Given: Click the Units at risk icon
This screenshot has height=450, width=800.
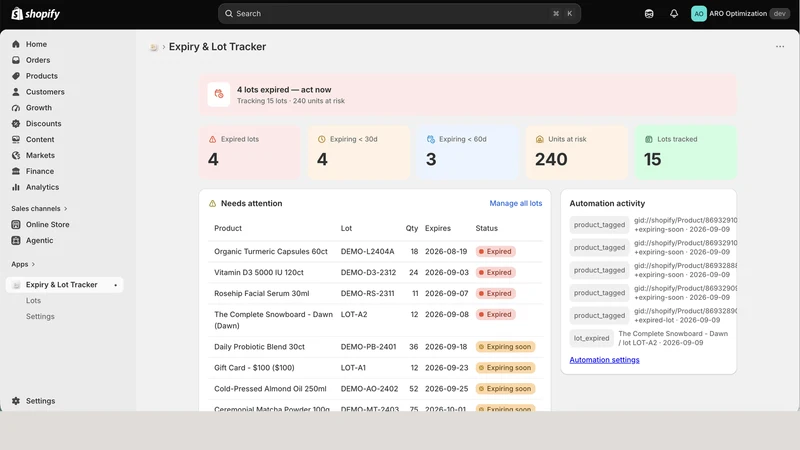Looking at the screenshot, I should pos(540,139).
